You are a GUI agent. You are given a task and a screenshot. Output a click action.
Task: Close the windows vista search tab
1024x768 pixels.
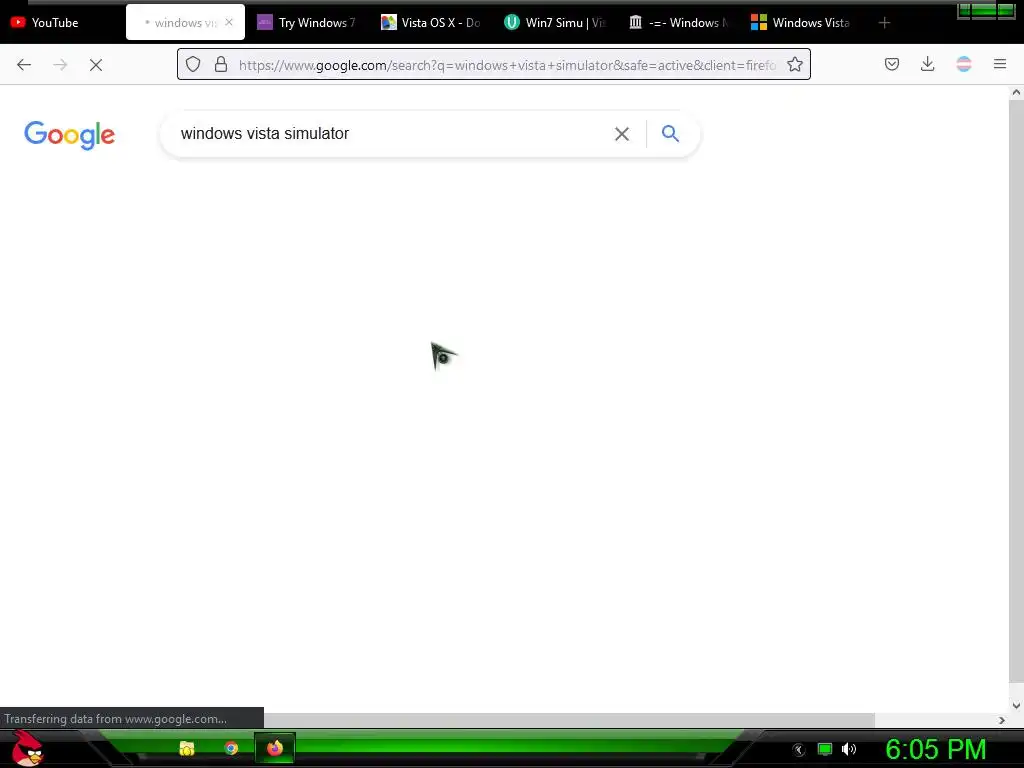[229, 22]
